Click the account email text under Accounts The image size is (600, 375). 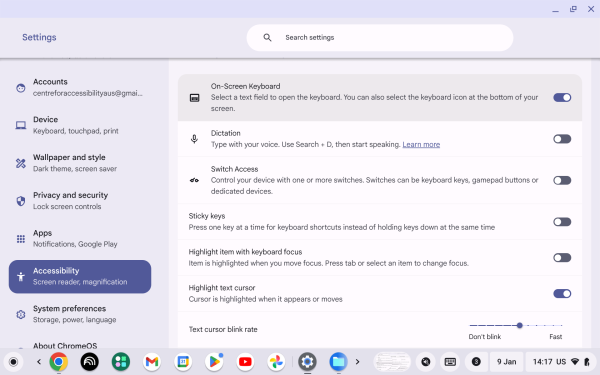[88, 93]
